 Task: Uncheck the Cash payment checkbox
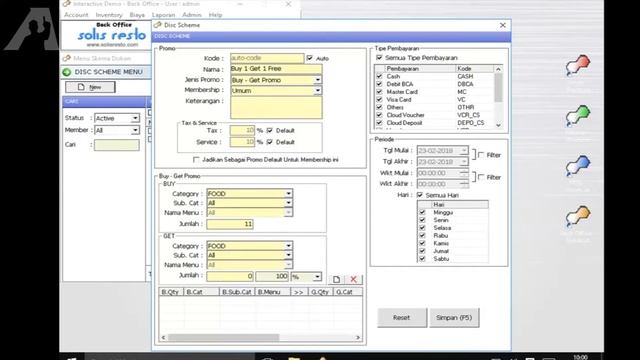point(379,76)
